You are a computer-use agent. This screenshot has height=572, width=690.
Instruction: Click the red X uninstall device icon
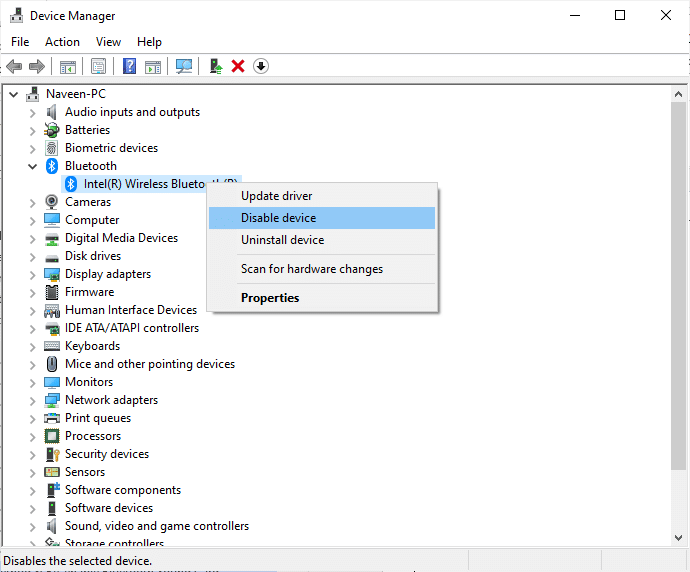click(238, 66)
